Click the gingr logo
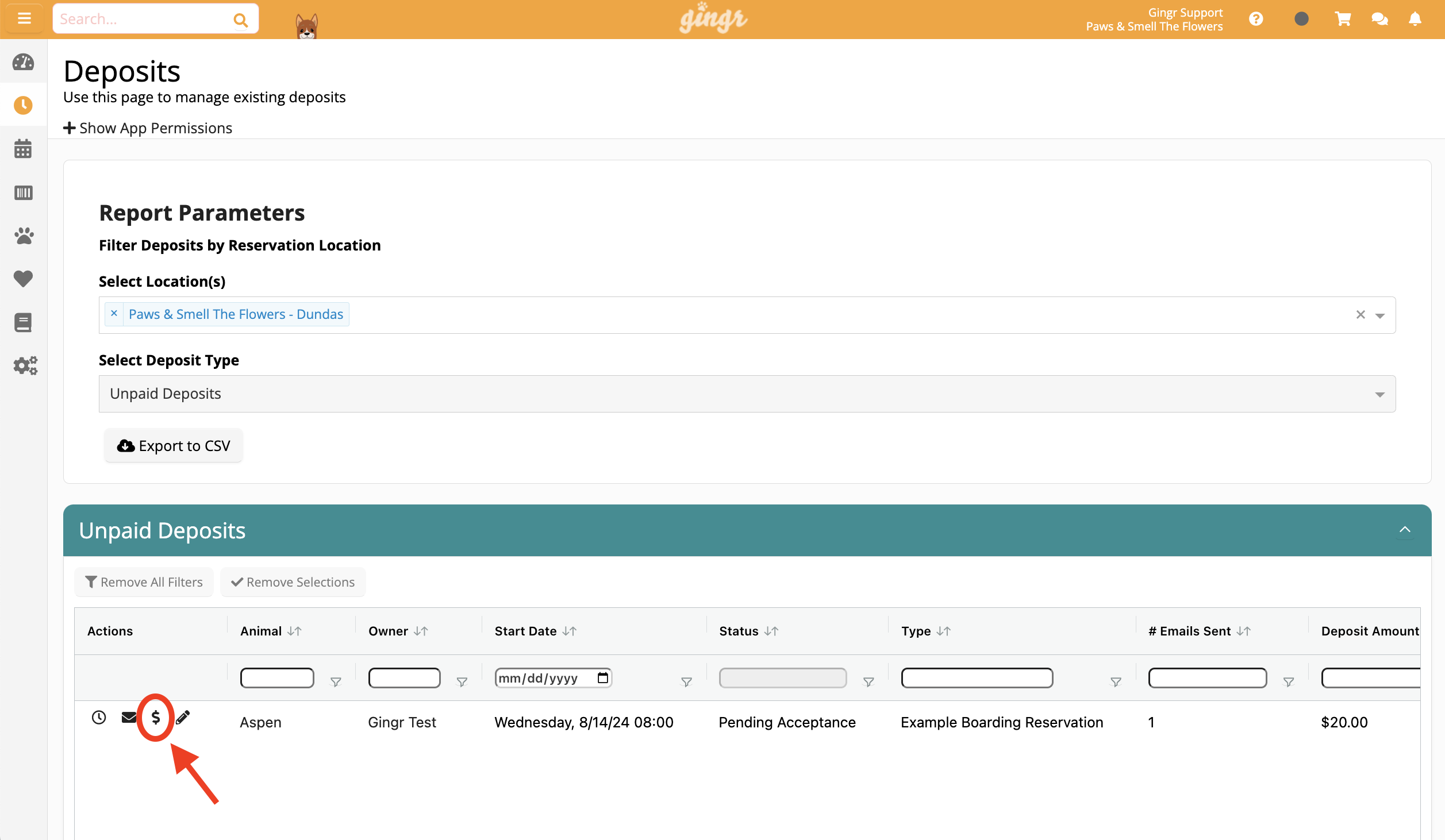The image size is (1445, 840). click(713, 18)
